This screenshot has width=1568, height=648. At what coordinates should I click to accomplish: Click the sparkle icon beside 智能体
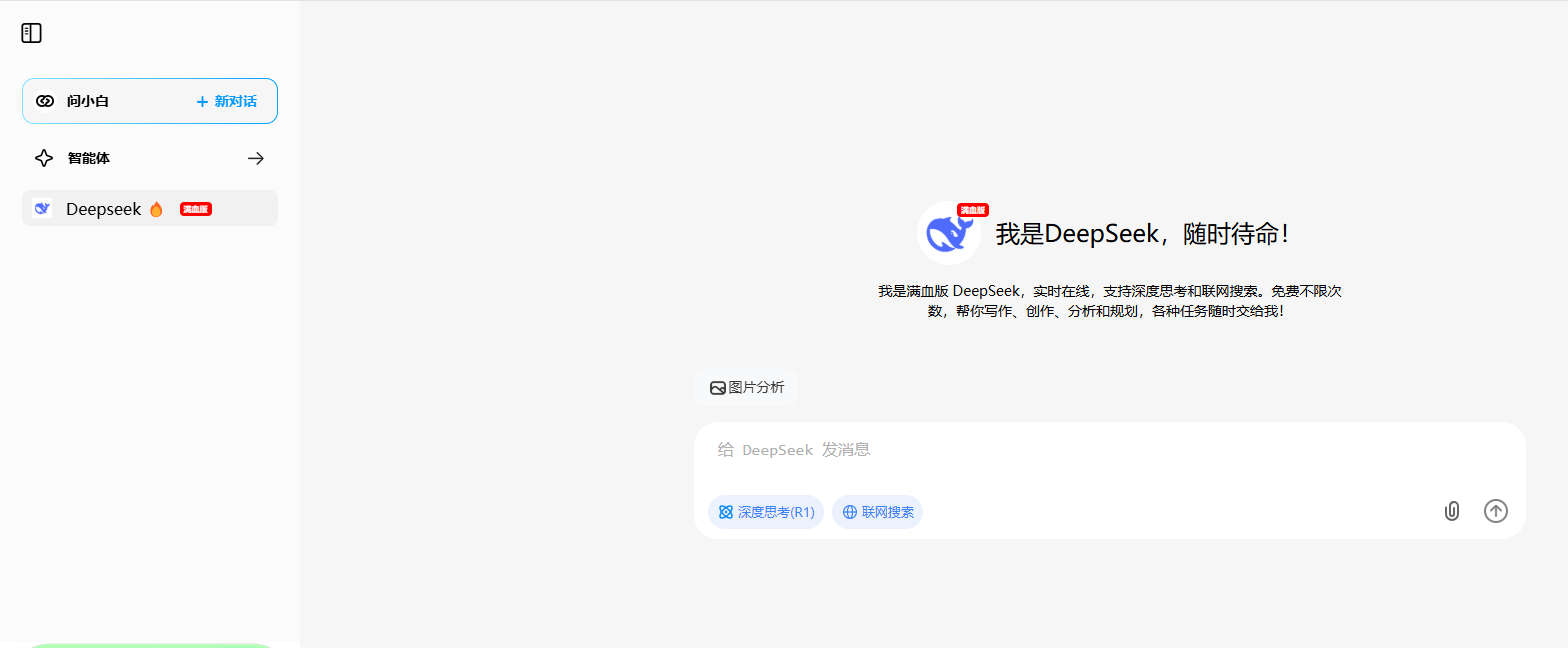coord(44,158)
